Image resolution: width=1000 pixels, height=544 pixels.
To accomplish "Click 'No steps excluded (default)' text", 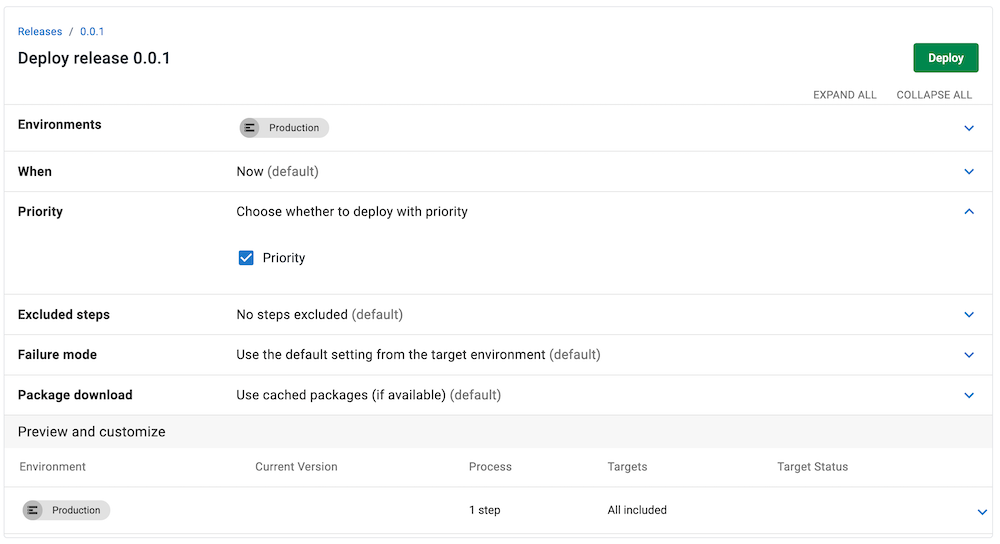I will (x=320, y=314).
